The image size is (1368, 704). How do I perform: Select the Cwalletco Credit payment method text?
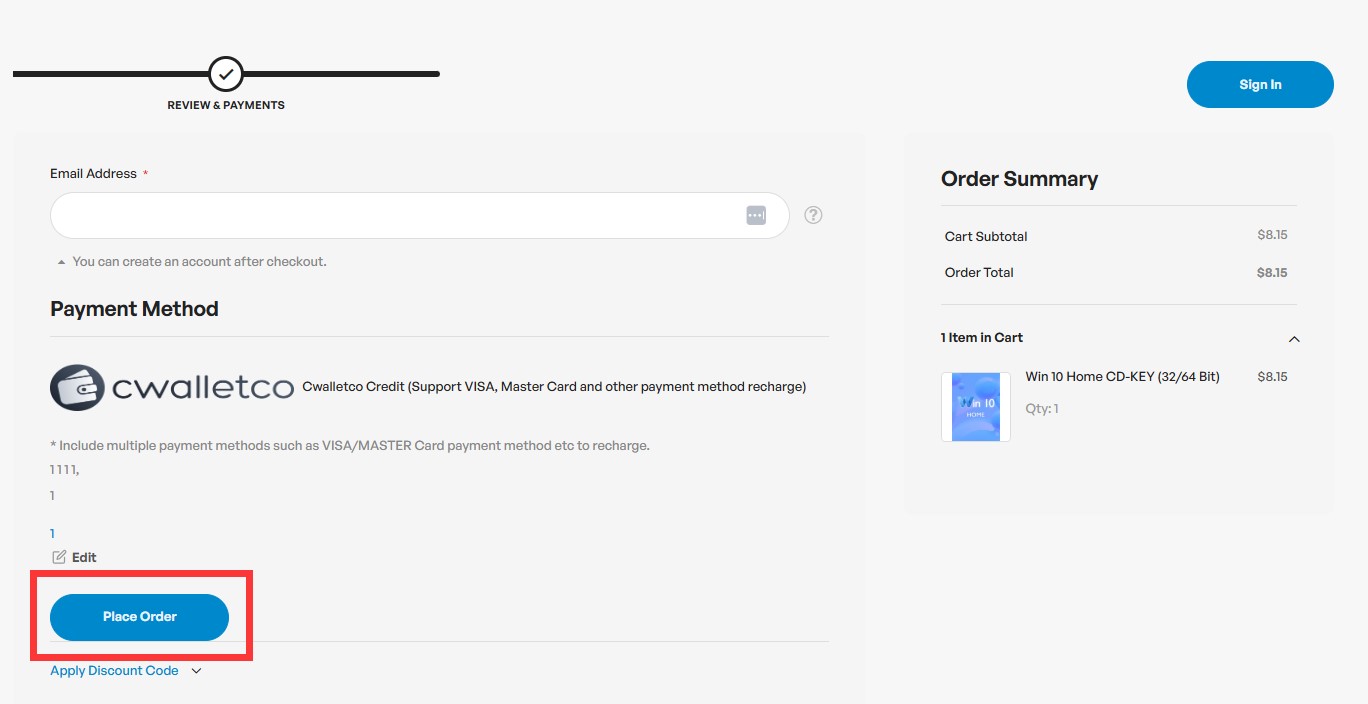pos(554,387)
